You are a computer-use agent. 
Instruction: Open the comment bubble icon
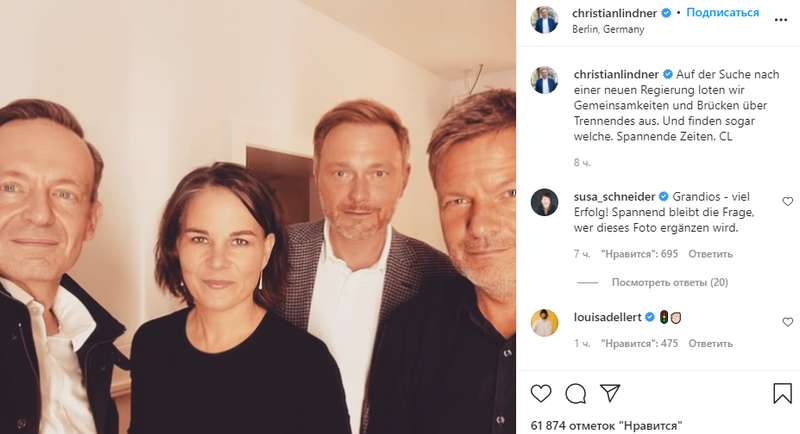tap(575, 393)
